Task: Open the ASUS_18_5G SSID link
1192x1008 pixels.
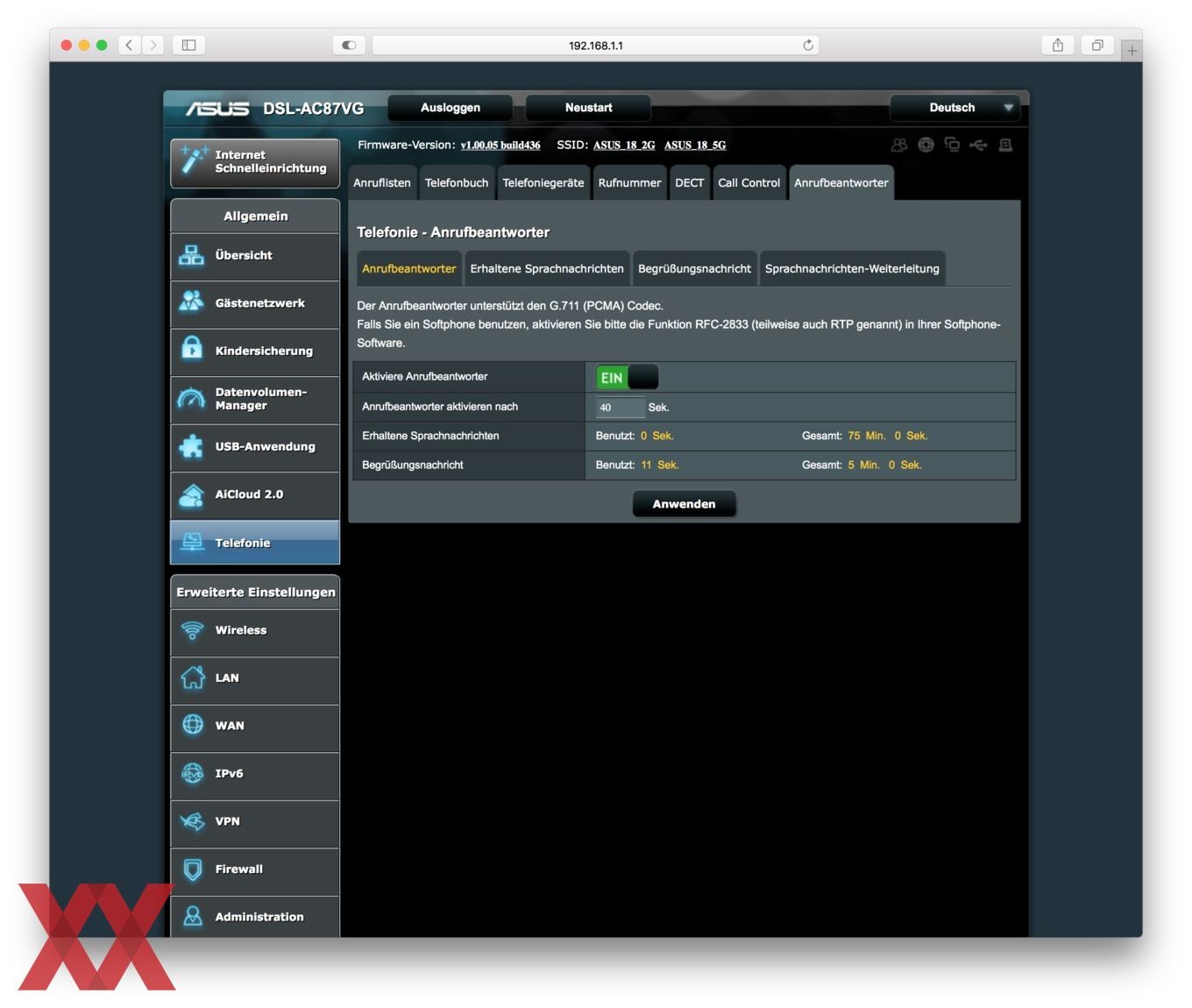Action: pos(695,146)
